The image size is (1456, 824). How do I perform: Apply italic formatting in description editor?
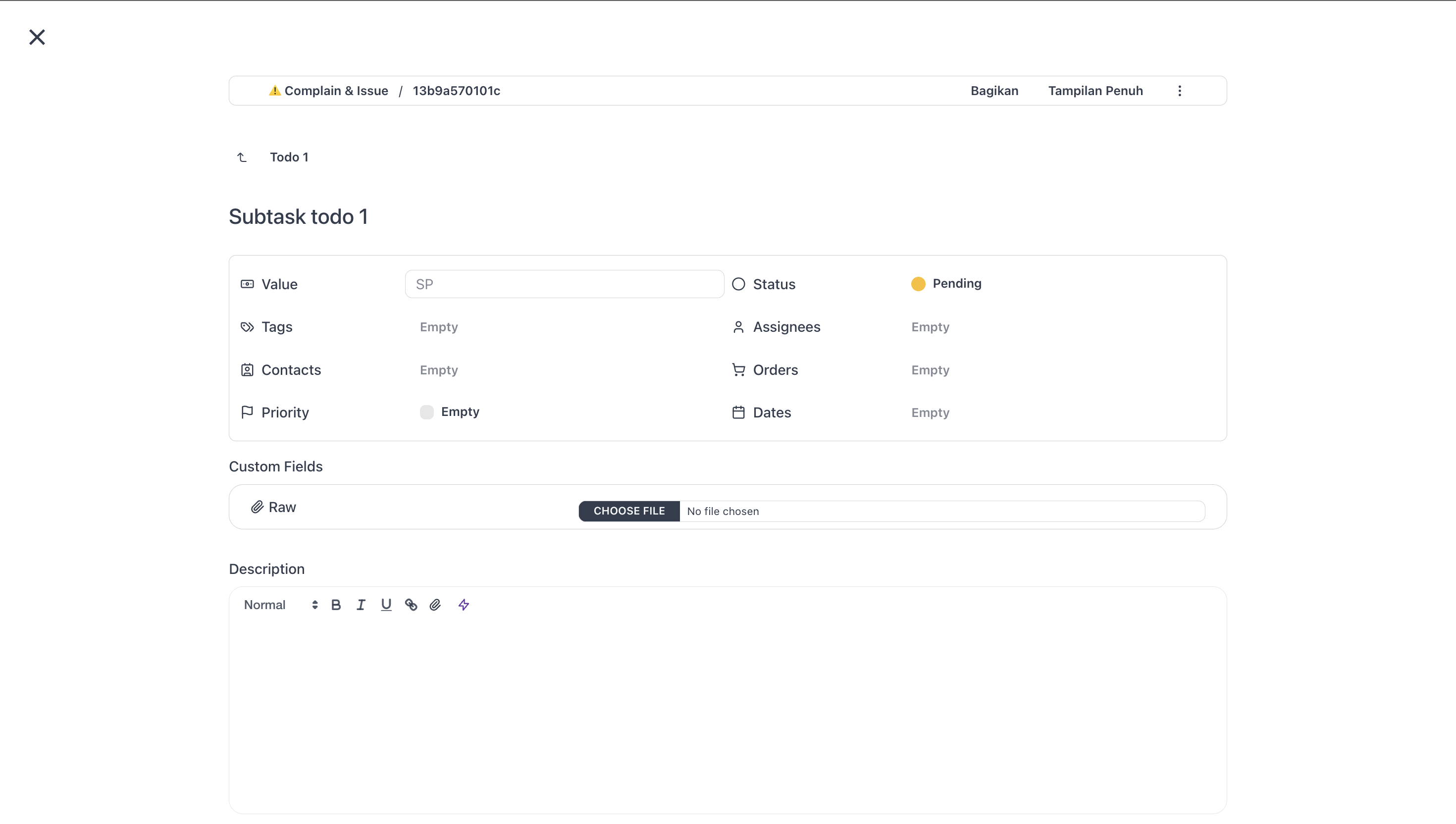coord(361,605)
